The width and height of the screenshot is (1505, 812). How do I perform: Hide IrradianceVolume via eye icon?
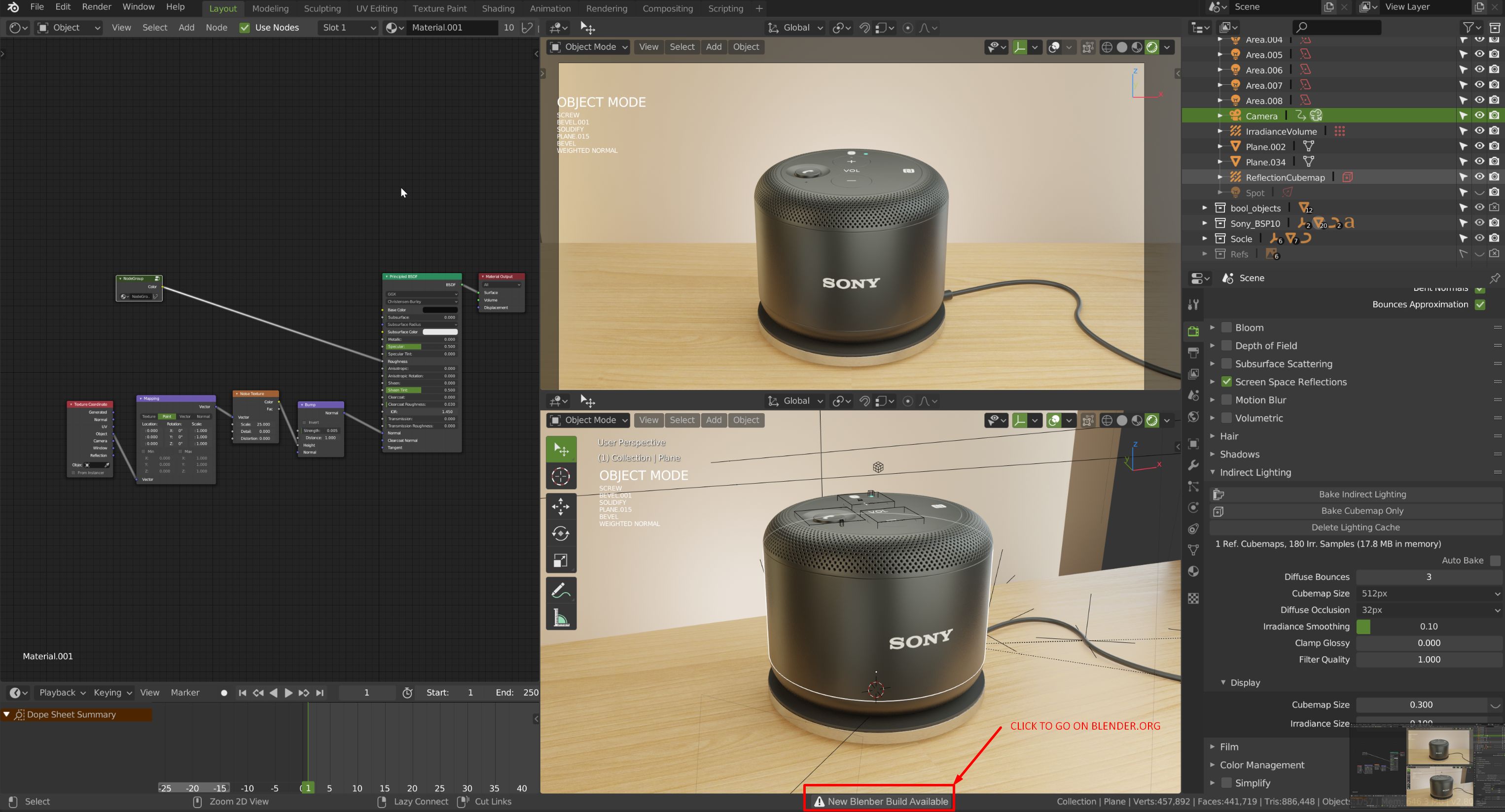1479,131
